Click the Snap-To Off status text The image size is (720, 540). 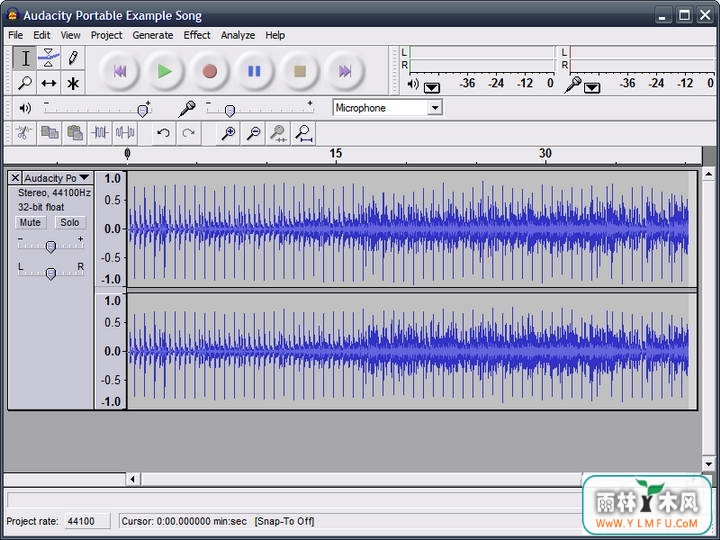pos(285,521)
